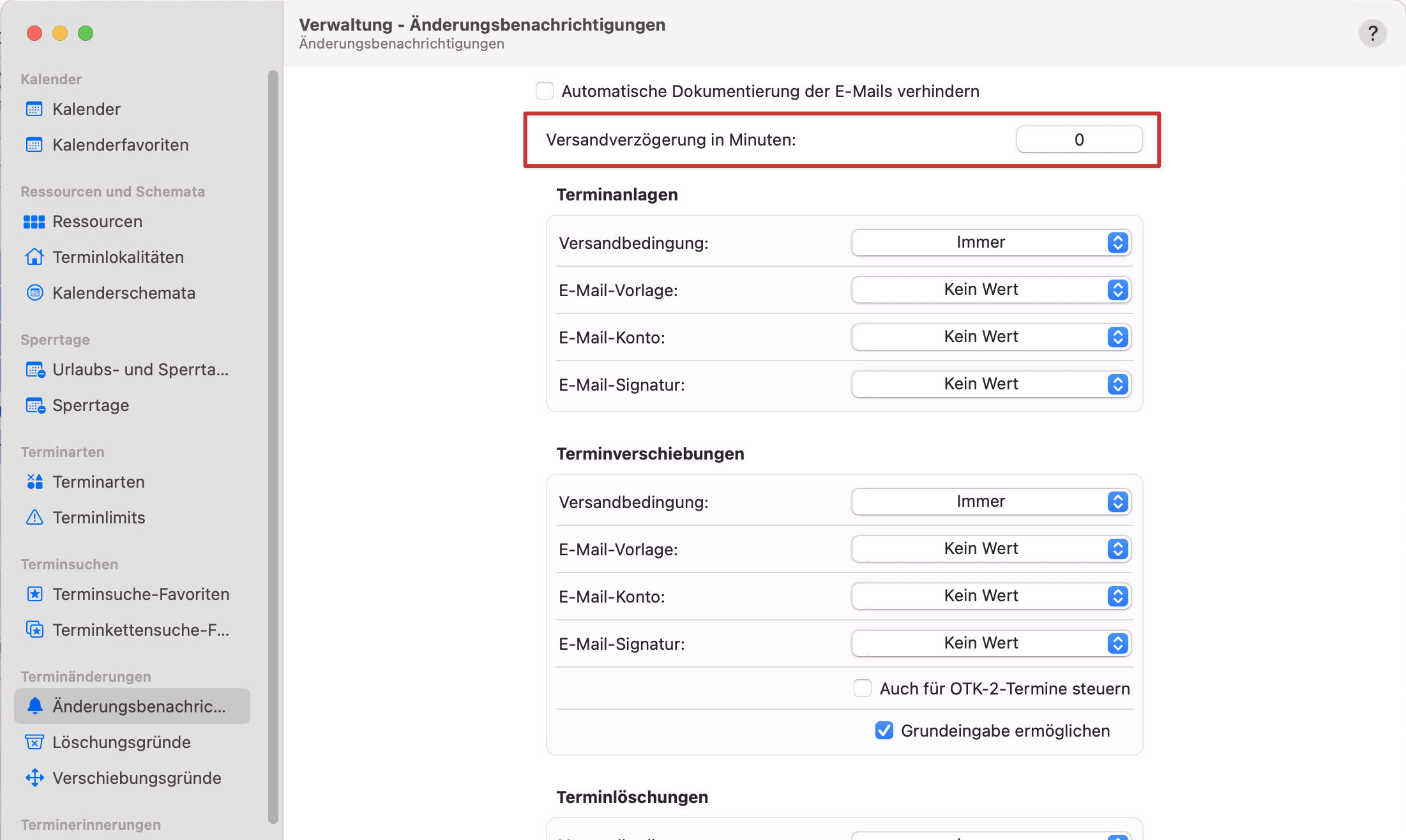Open Versandbedingung dropdown under Terminverschiebungen

coord(991,502)
